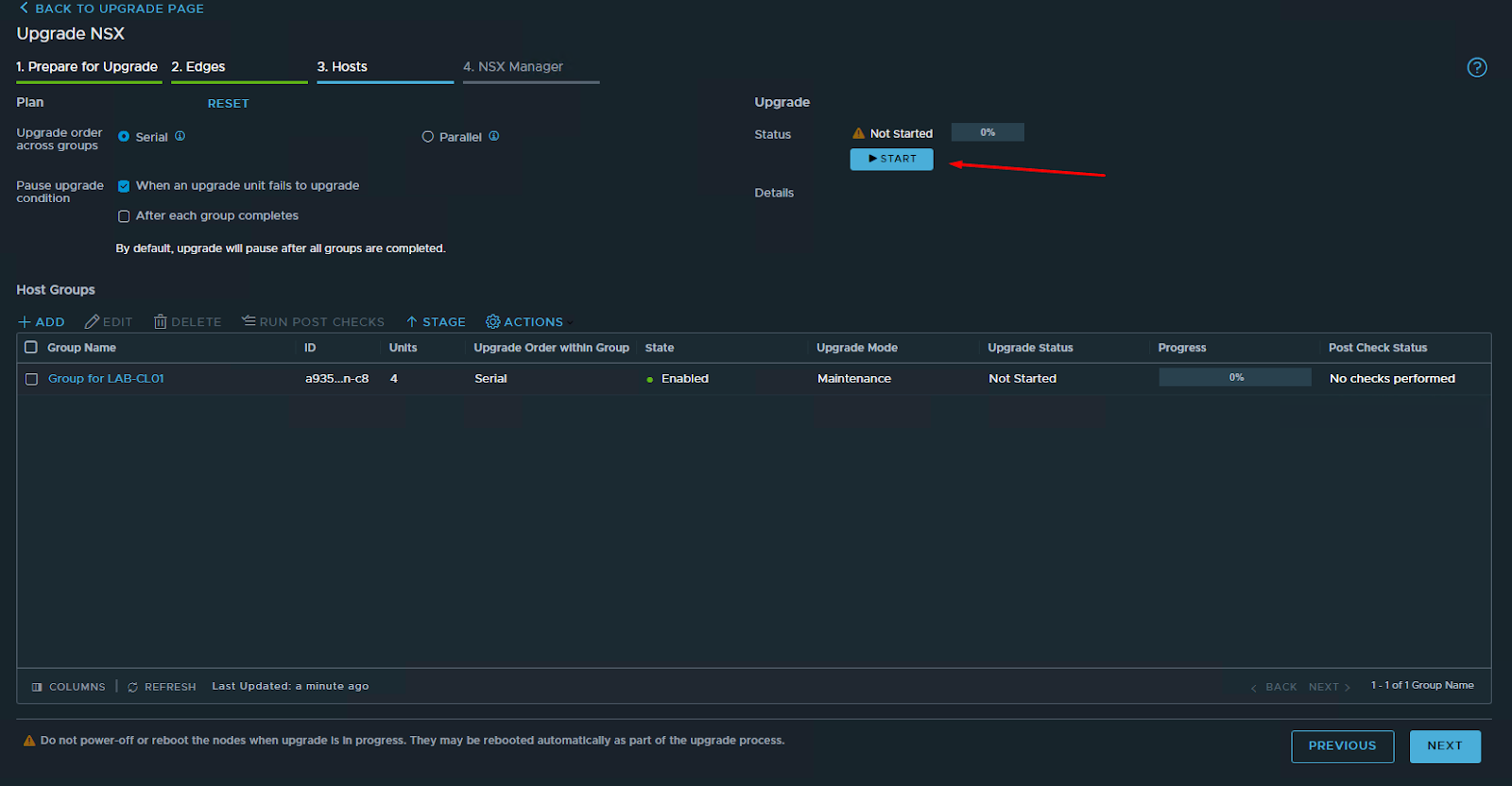Open the Group for LAB-CL01 link
1512x786 pixels.
pyautogui.click(x=106, y=379)
